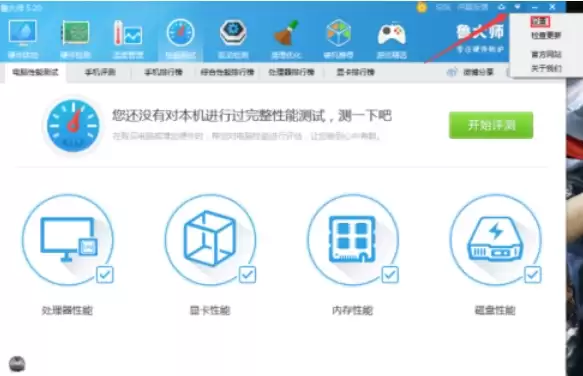Click the gold coin icon in title bar

(422, 7)
